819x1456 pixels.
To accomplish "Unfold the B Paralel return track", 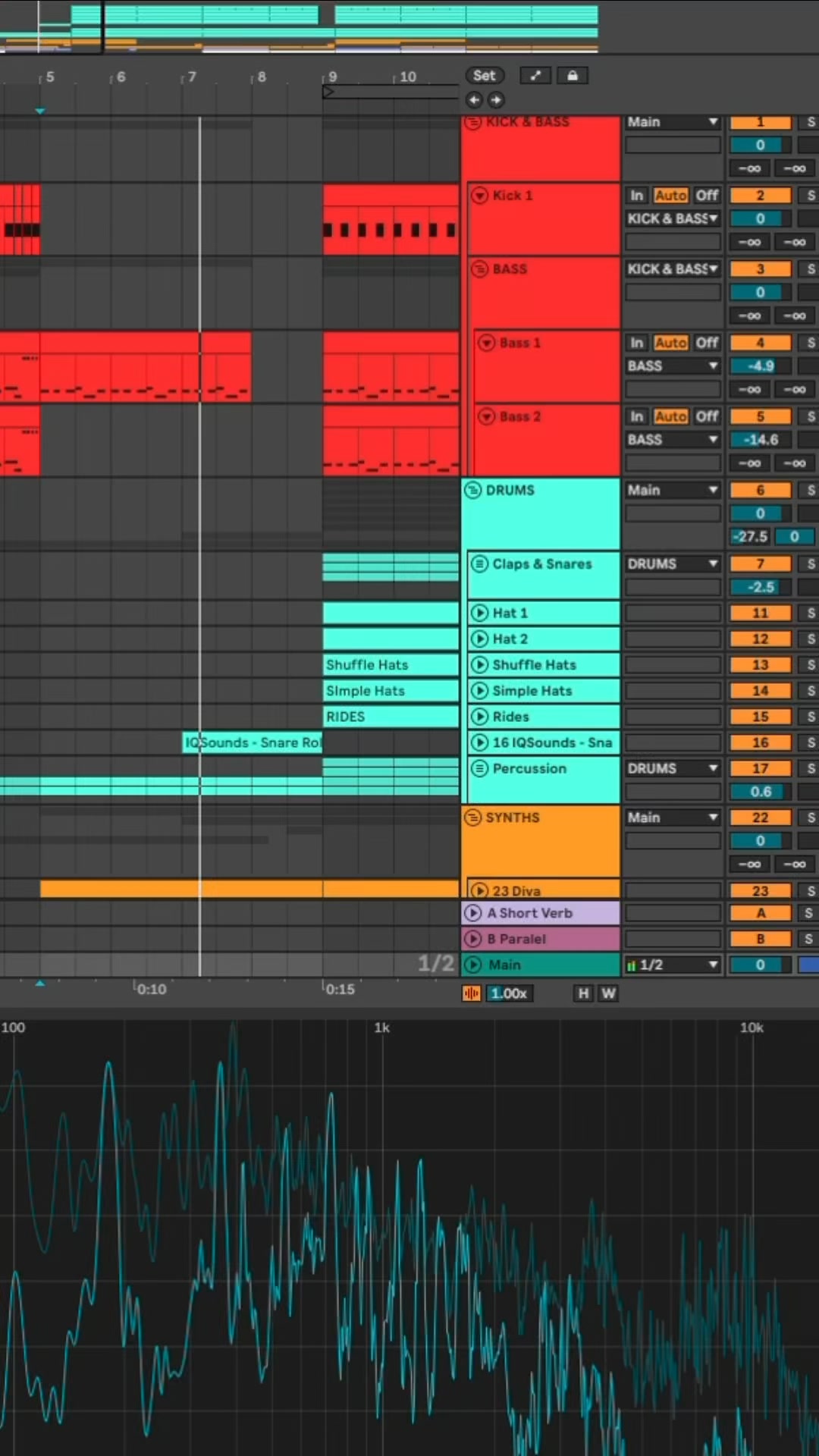I will (x=473, y=939).
